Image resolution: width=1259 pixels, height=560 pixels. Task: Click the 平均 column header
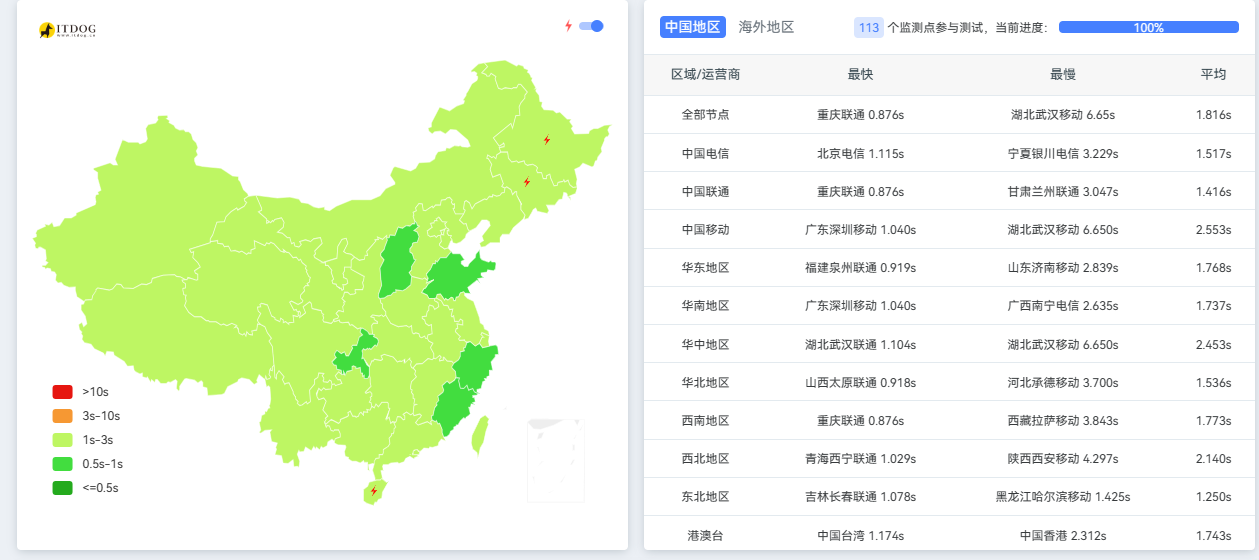[1213, 75]
